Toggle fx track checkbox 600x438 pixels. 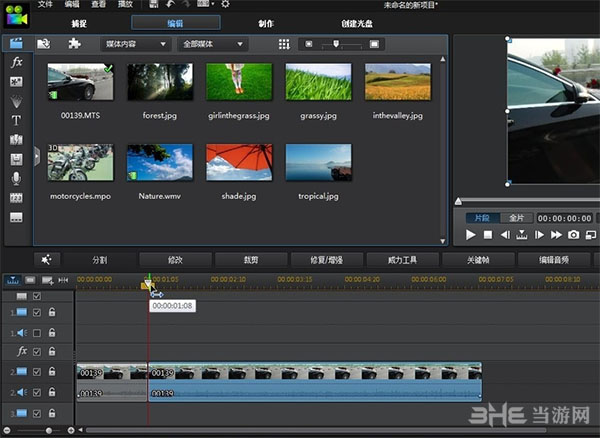[x=37, y=352]
